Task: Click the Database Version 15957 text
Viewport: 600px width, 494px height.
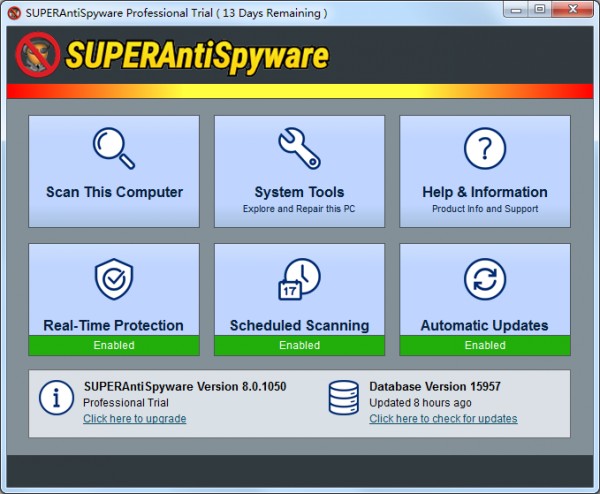Action: [435, 386]
